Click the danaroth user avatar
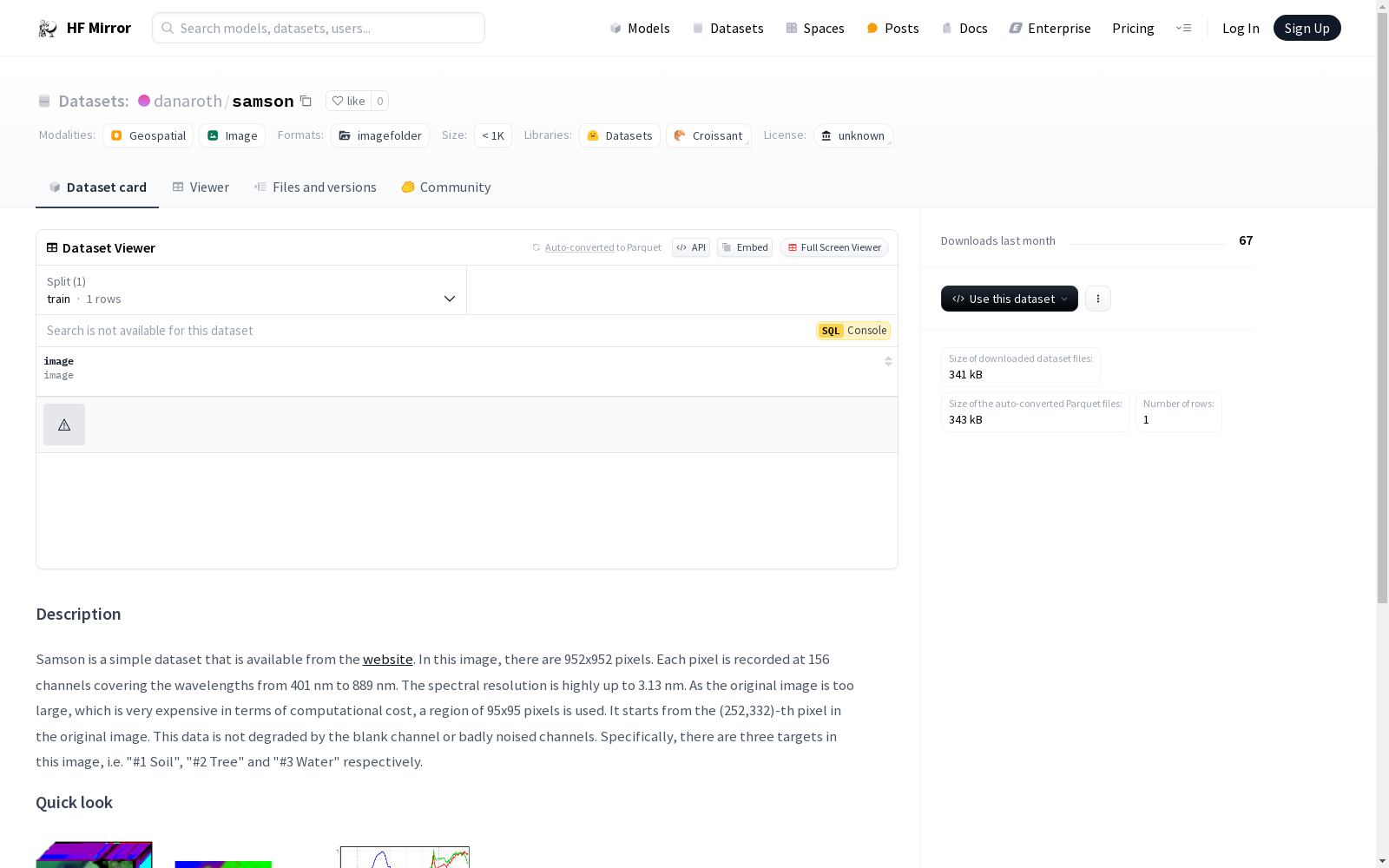The width and height of the screenshot is (1389, 868). pyautogui.click(x=144, y=101)
